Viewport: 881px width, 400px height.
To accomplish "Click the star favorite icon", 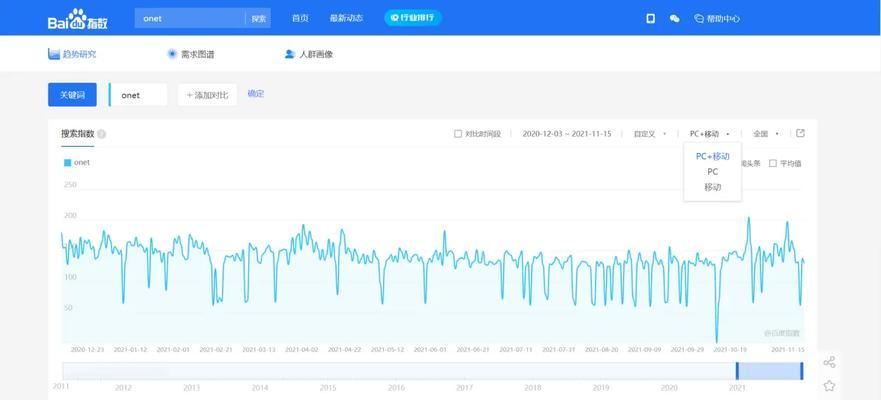I will pos(829,386).
